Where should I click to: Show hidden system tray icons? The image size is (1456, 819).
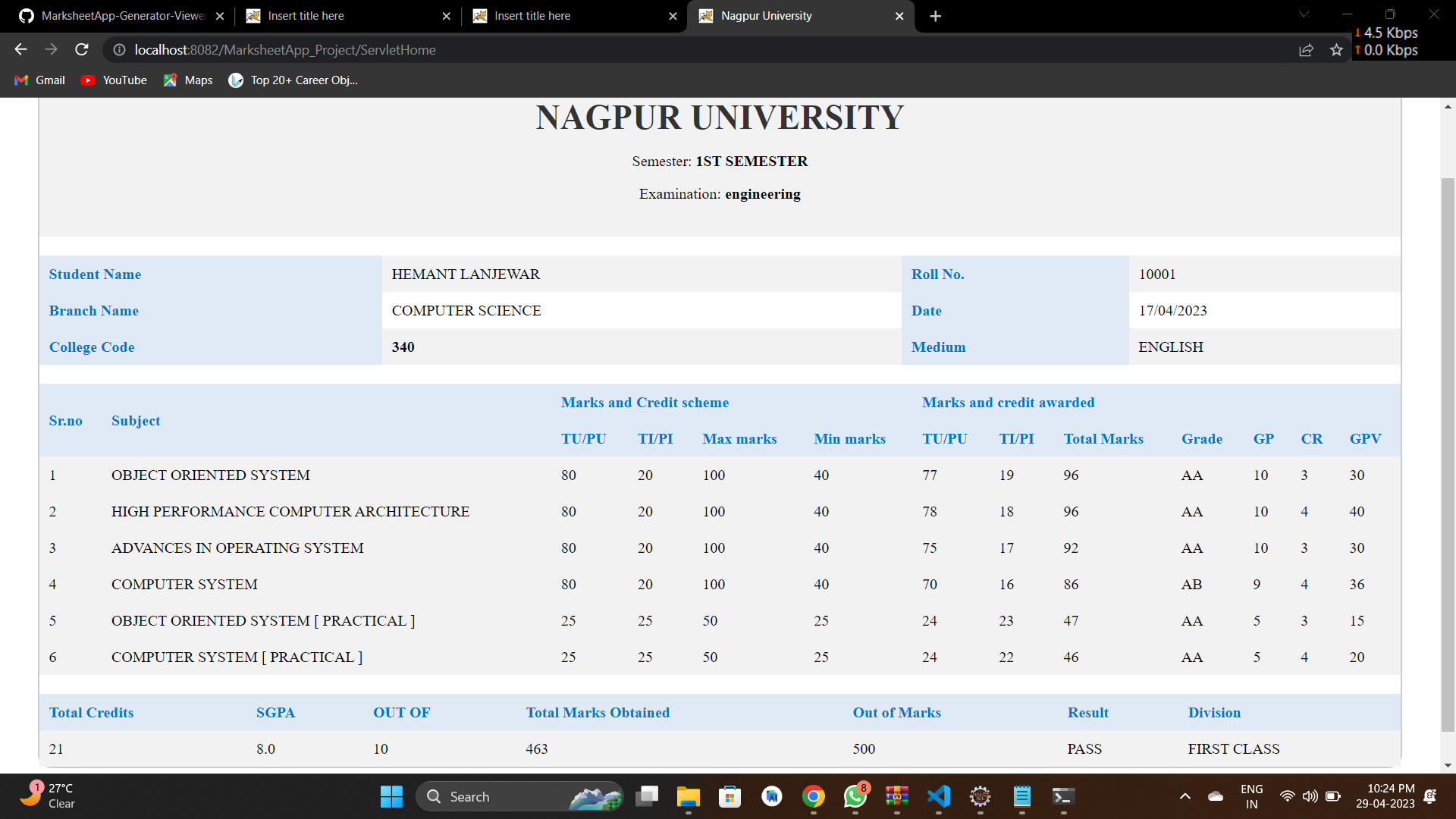(x=1185, y=796)
